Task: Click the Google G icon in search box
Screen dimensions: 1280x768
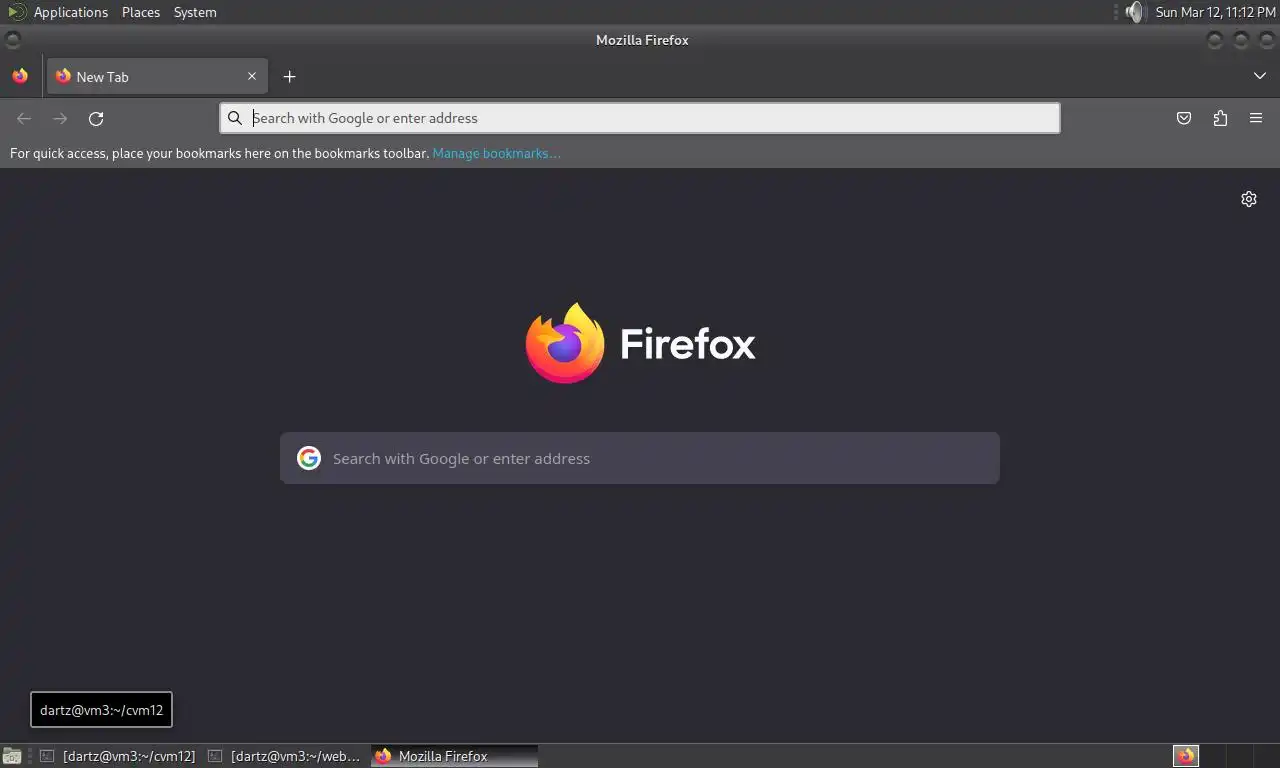Action: pos(309,458)
